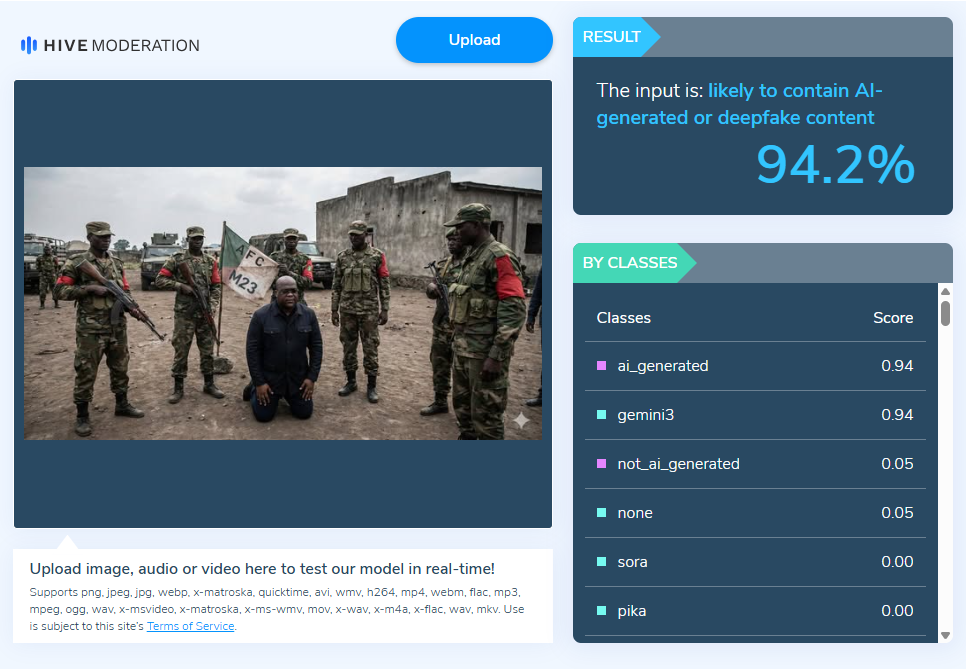Click the purple not_ai_generated class marker

(x=601, y=464)
